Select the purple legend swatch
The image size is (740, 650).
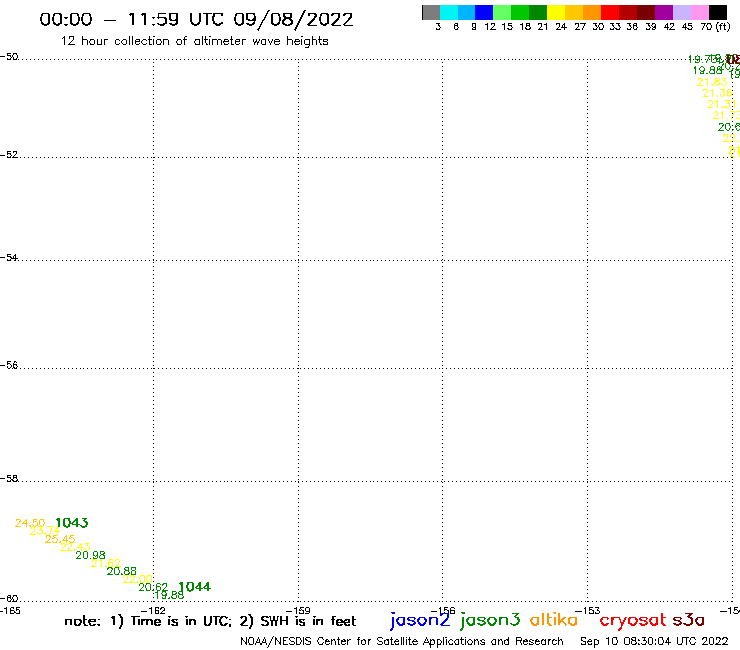[664, 13]
